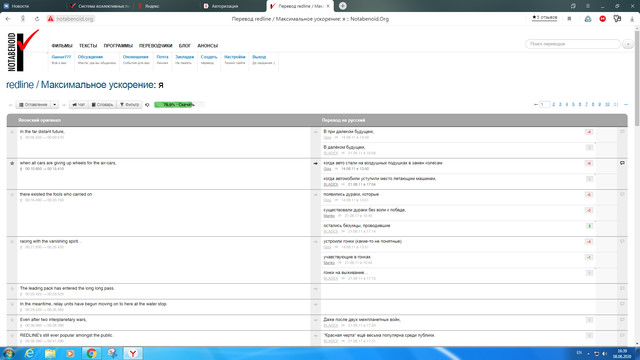Click the settings gear icon beside Фильтр

147,105
